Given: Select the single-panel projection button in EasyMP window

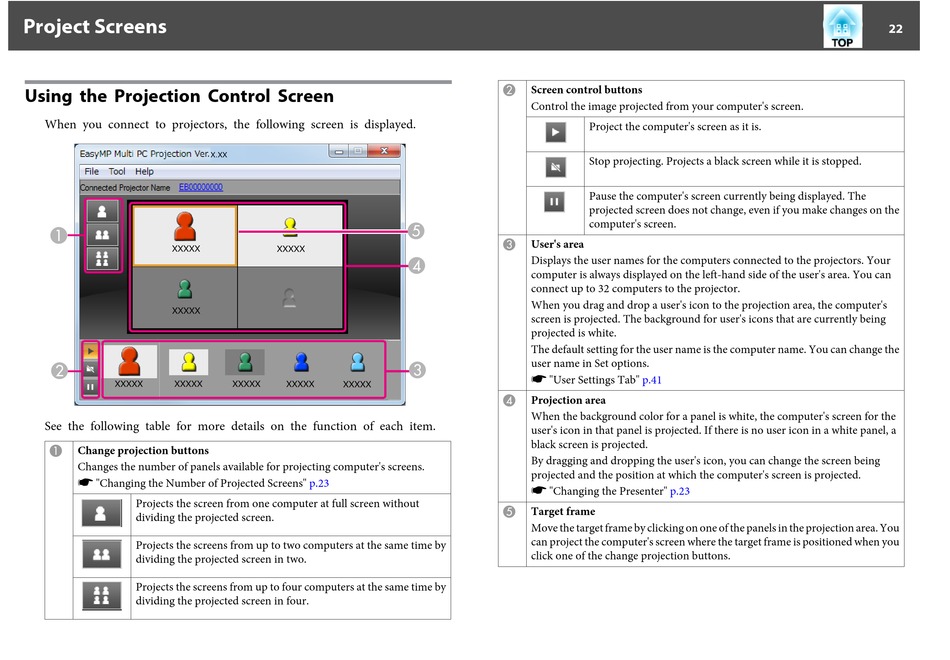Looking at the screenshot, I should pos(102,211).
